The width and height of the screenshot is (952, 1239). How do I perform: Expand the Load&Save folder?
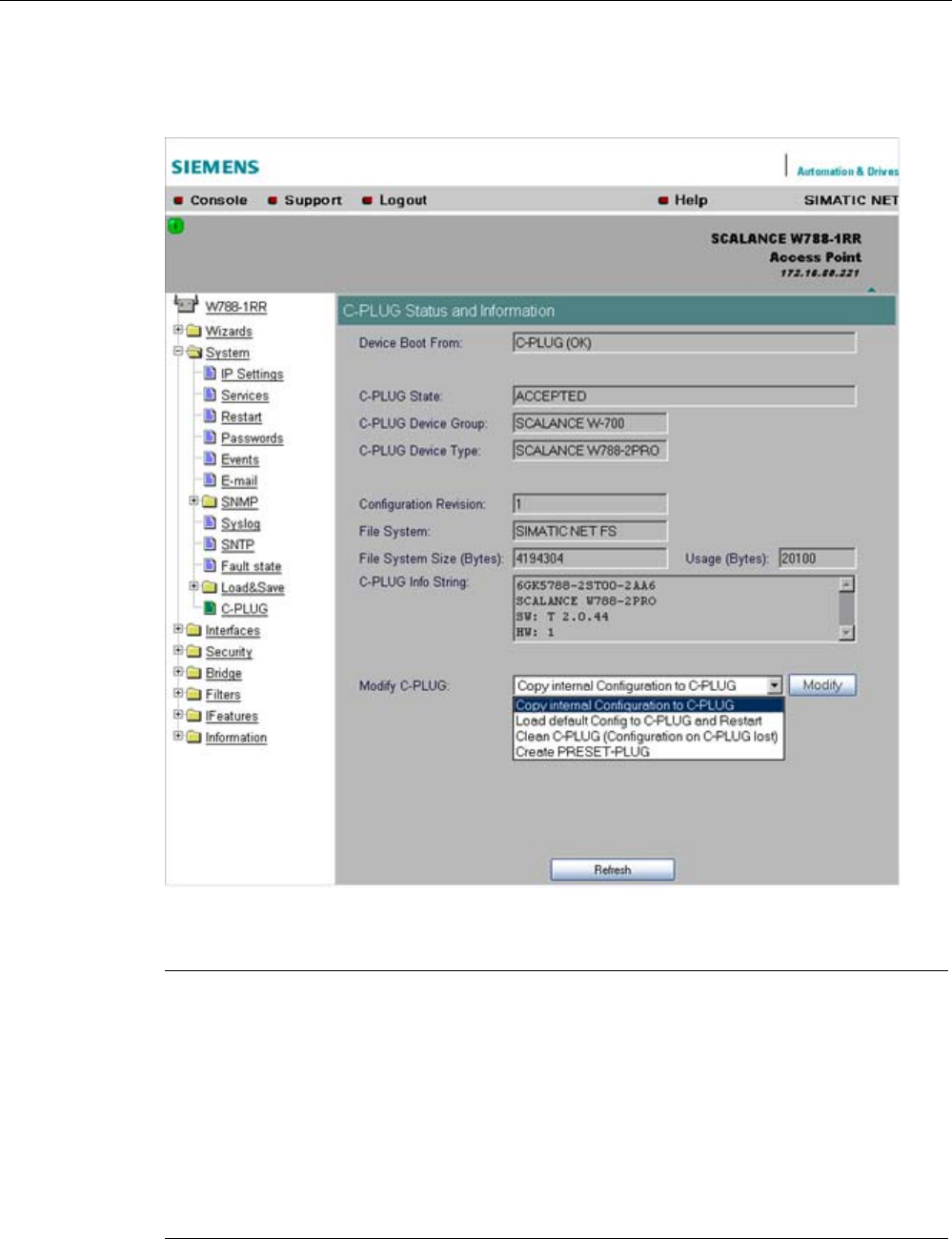tap(193, 586)
